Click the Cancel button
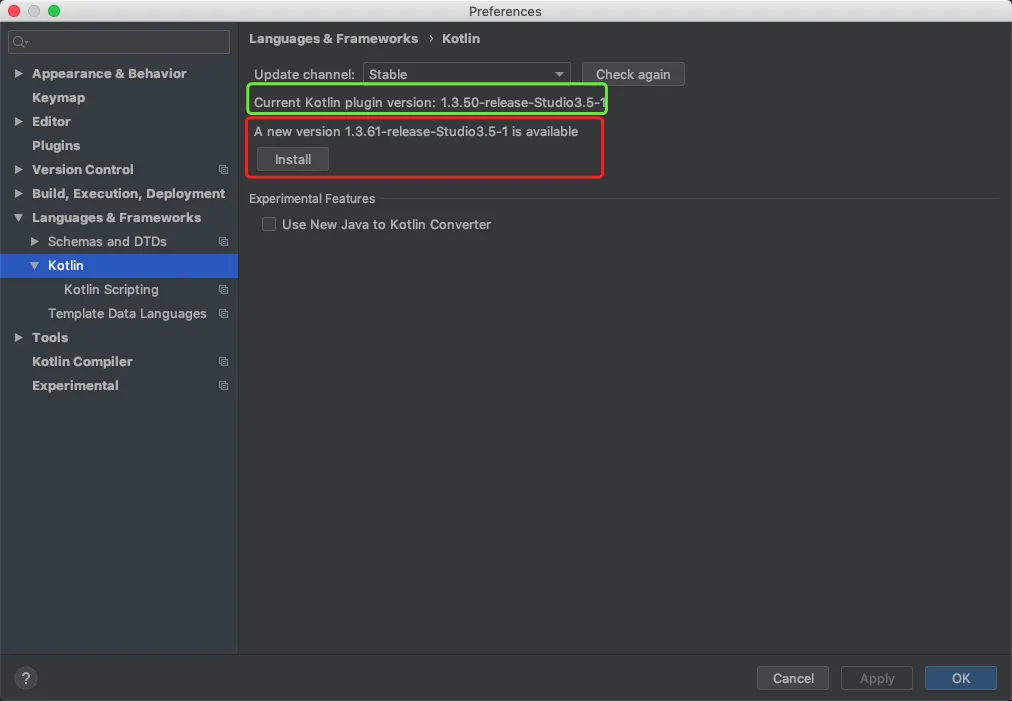The image size is (1012, 701). pyautogui.click(x=793, y=678)
